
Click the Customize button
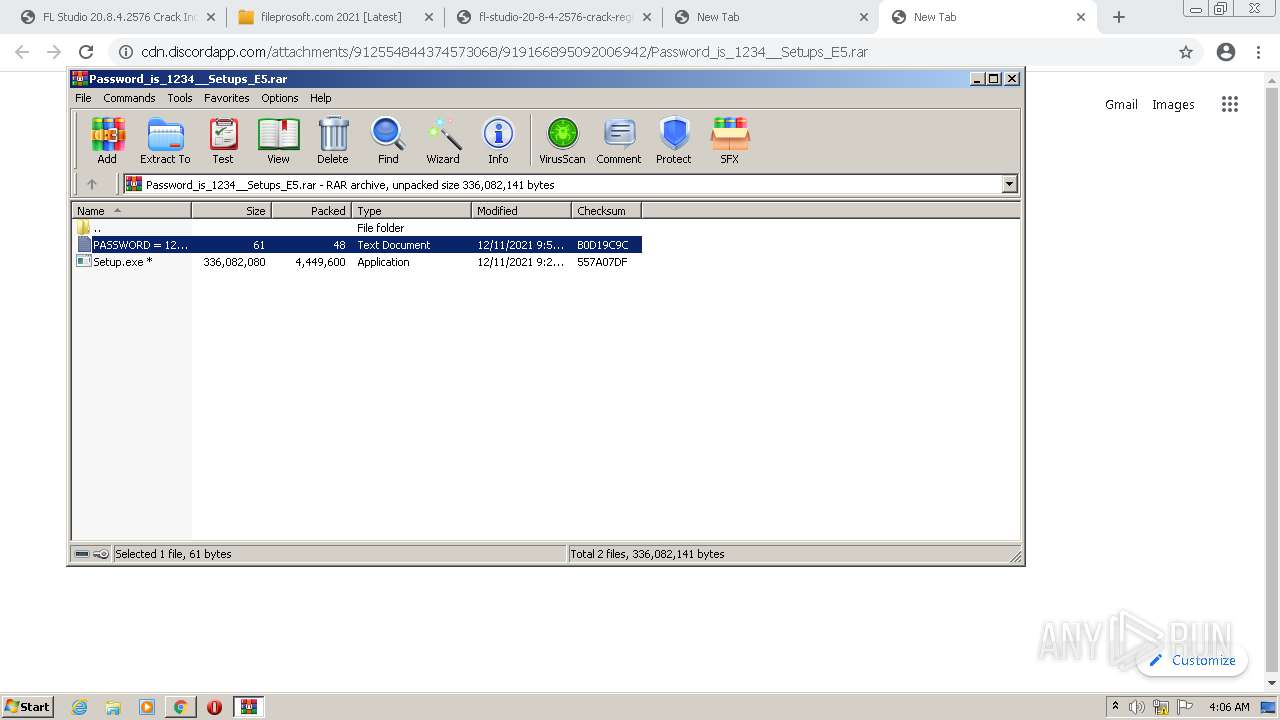click(1192, 660)
